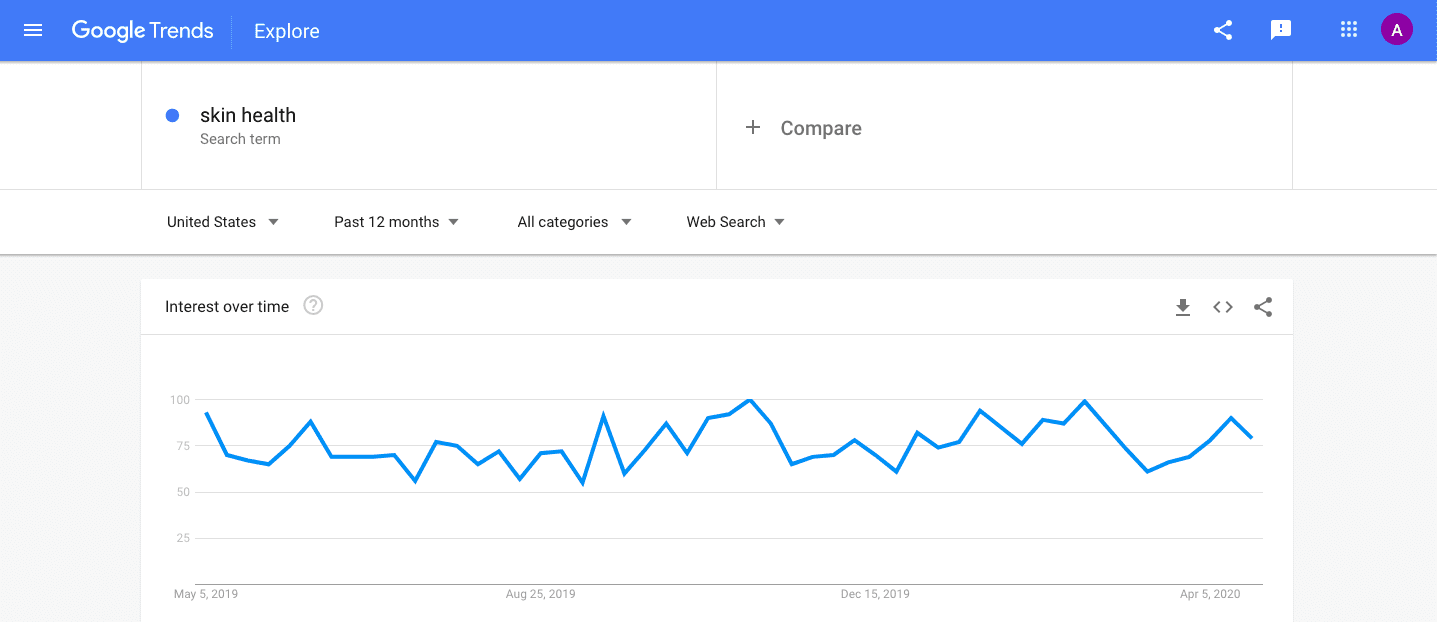Open the Google apps grid
1437x622 pixels.
point(1349,30)
